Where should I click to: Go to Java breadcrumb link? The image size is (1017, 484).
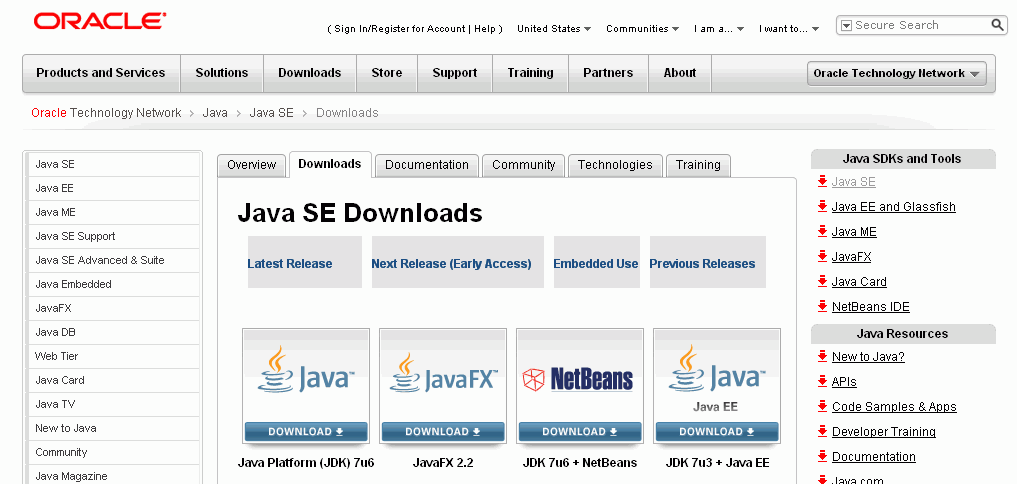tap(215, 113)
